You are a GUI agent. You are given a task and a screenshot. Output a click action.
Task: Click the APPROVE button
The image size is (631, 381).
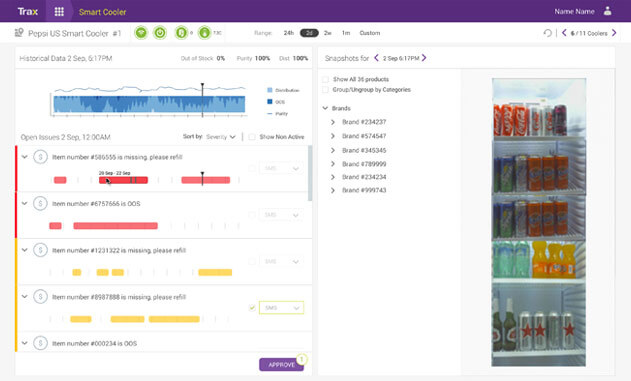(x=281, y=365)
